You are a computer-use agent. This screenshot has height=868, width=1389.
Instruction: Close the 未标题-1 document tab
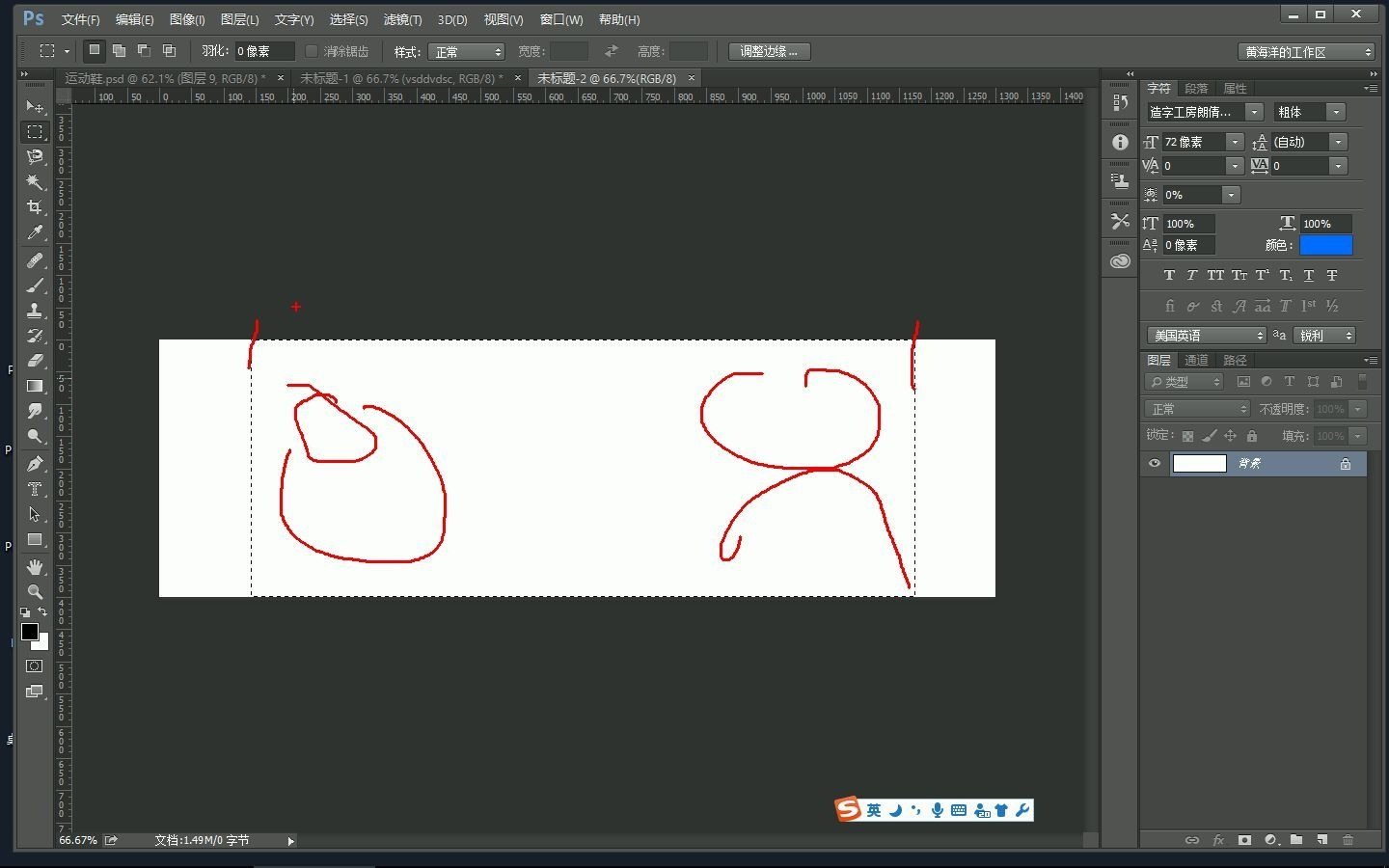click(x=518, y=78)
